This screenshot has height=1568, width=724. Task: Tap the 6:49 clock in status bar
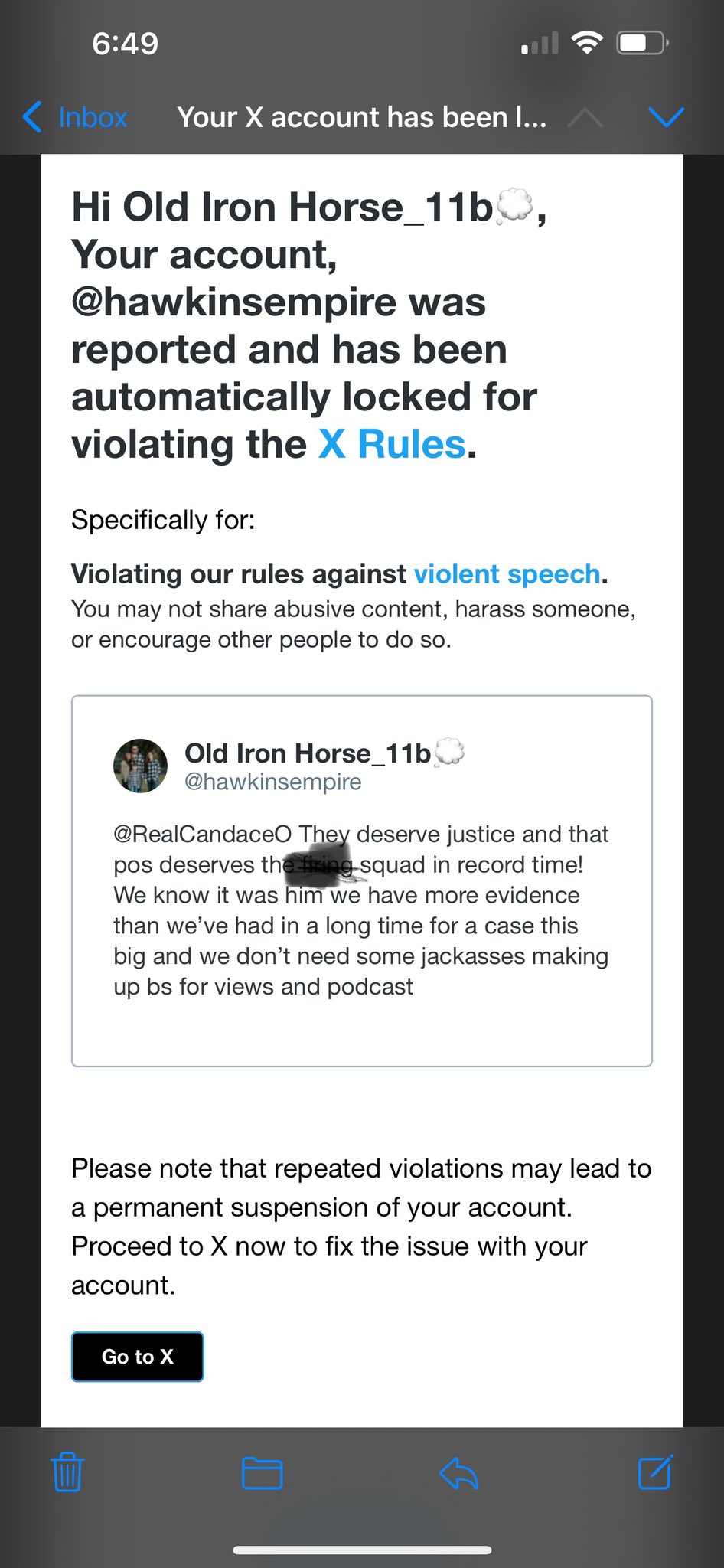click(x=125, y=44)
